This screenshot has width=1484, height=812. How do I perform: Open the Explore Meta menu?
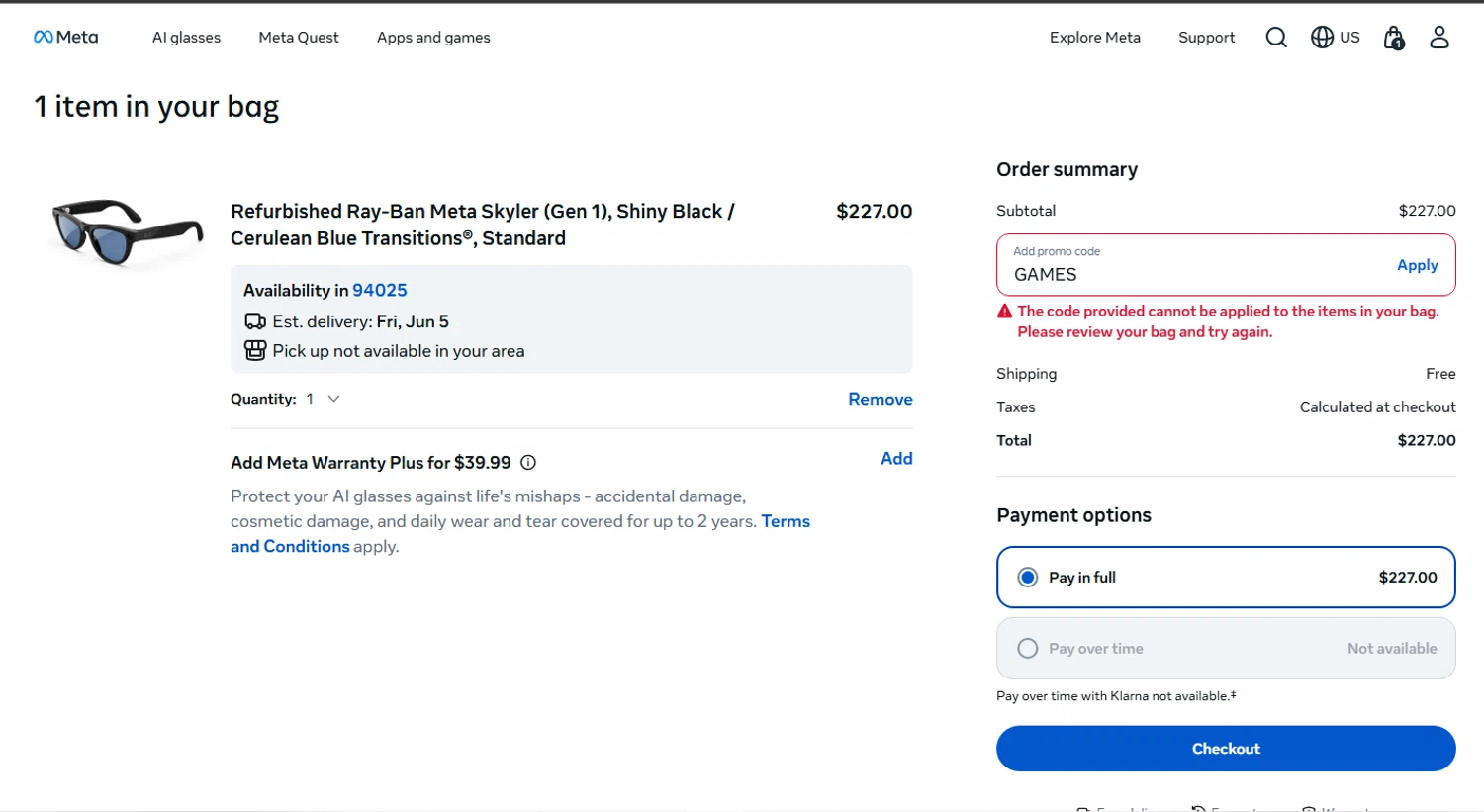[1095, 38]
